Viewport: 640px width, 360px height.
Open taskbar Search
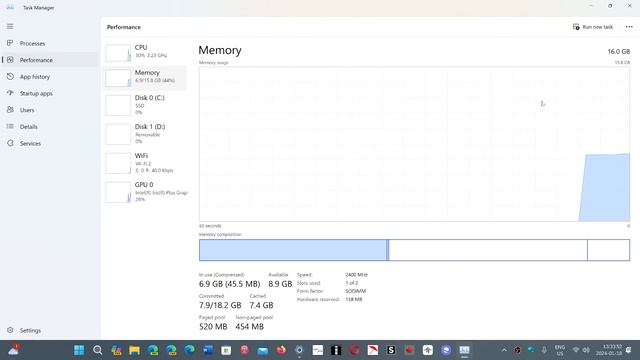(98, 350)
